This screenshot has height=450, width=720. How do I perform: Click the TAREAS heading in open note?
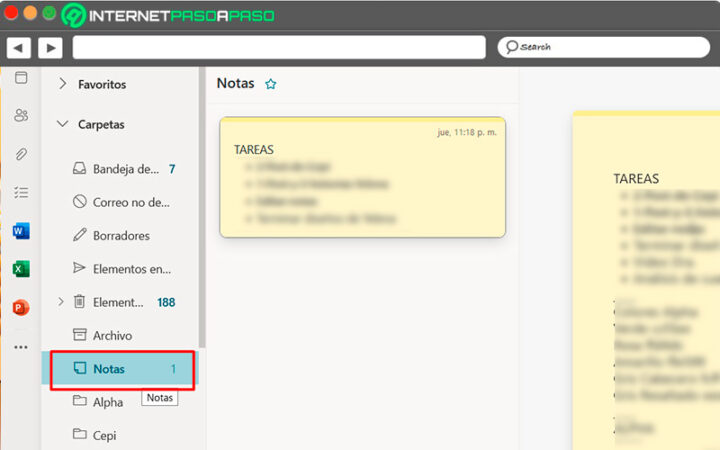point(636,179)
